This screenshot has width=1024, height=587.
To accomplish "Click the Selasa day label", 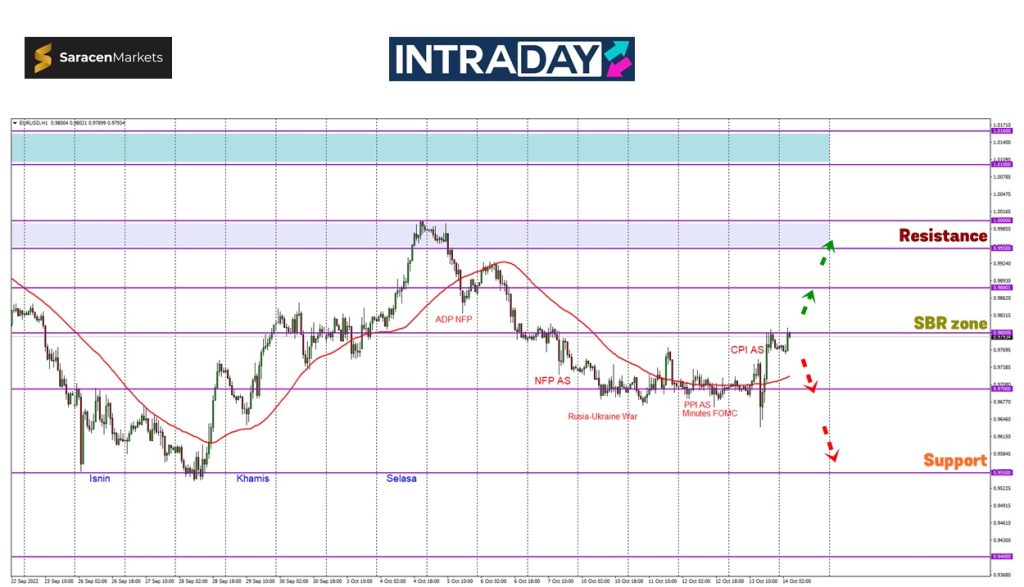I will (x=401, y=479).
